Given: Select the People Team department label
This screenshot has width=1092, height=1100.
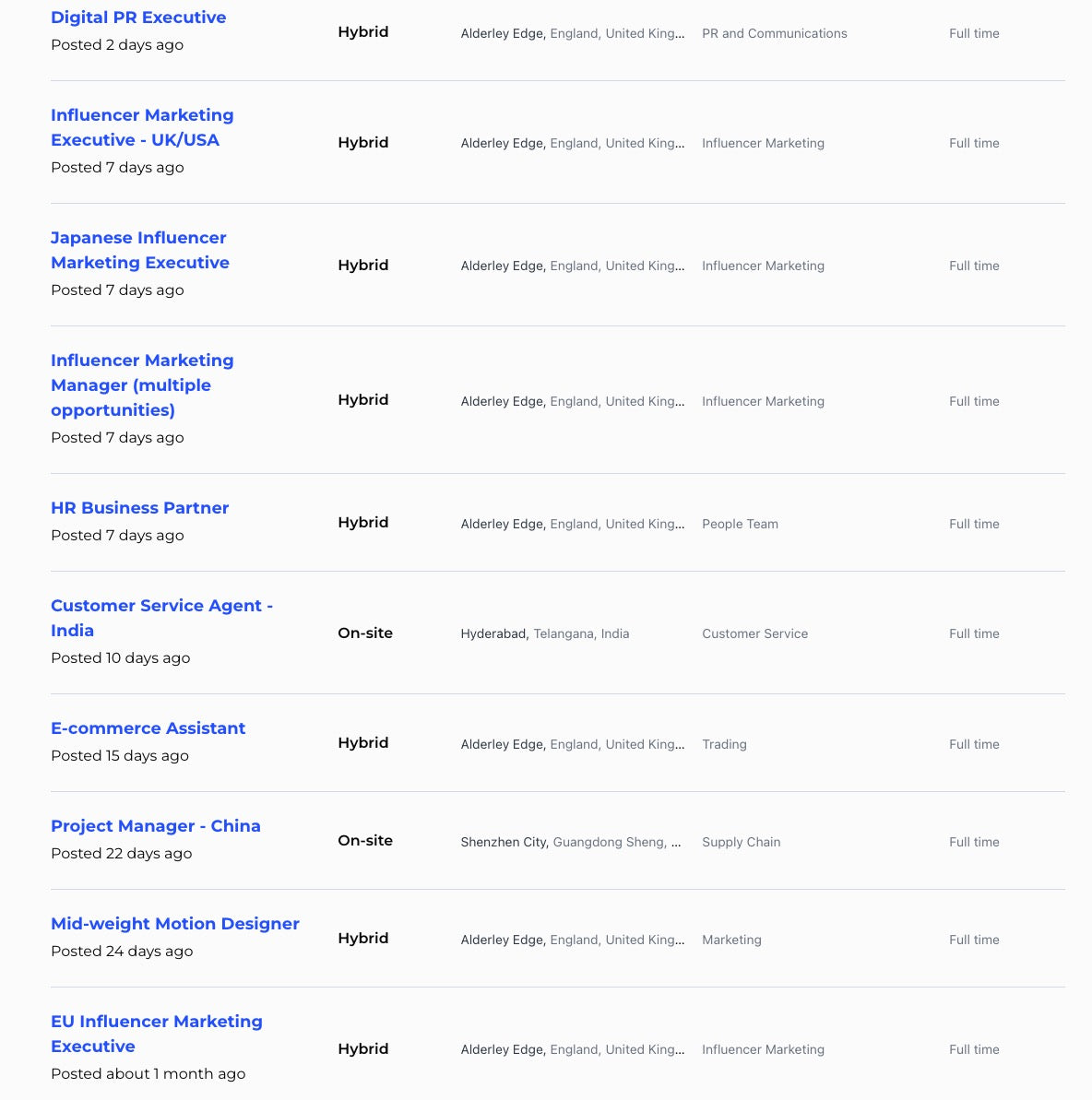Looking at the screenshot, I should coord(740,525).
